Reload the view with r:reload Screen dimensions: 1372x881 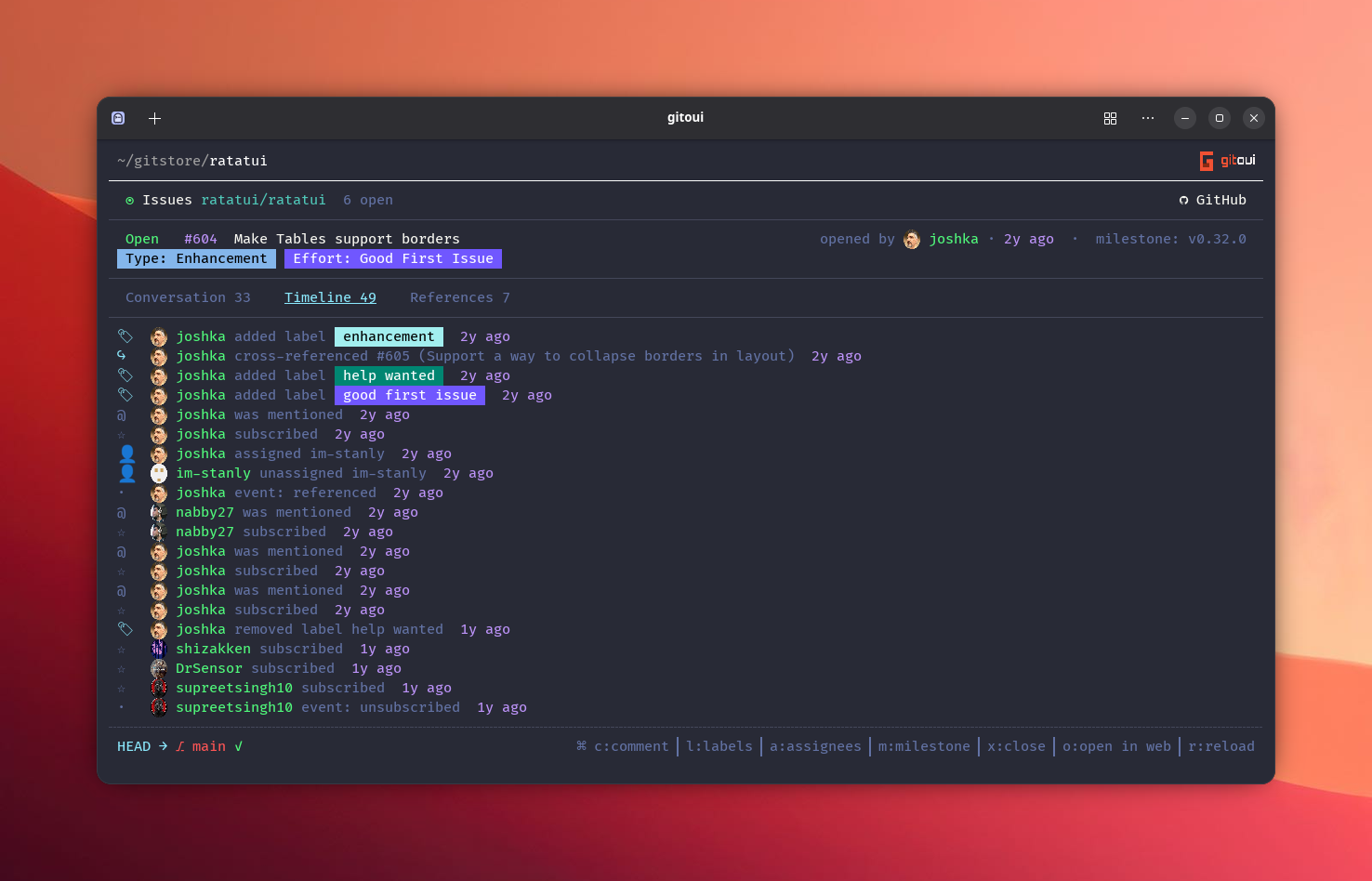1221,746
